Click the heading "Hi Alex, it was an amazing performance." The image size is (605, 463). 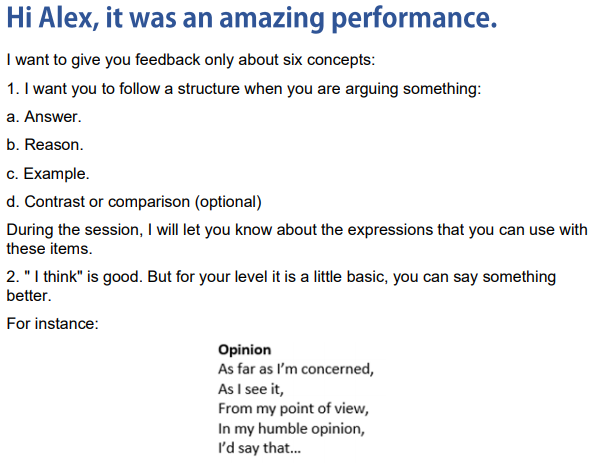(x=252, y=20)
